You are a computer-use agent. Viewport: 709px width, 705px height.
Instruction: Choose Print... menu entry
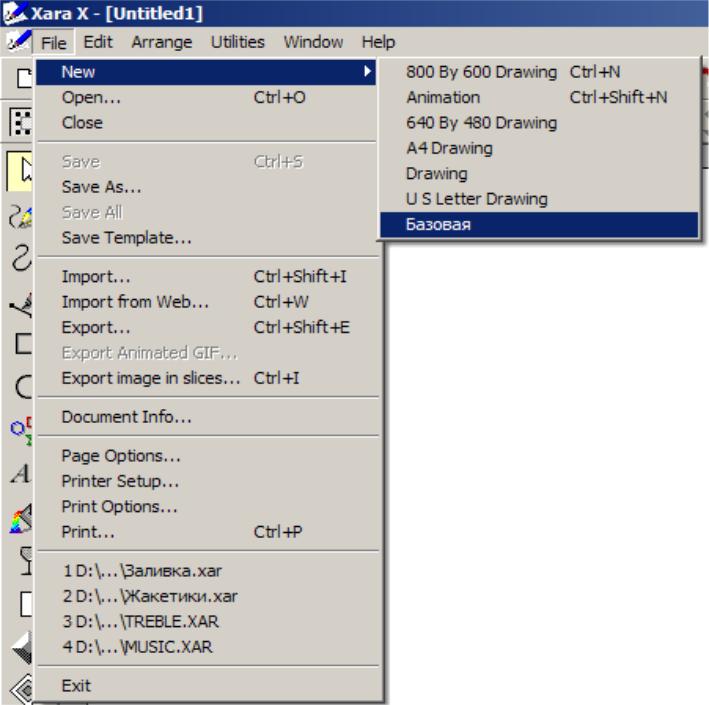206,531
